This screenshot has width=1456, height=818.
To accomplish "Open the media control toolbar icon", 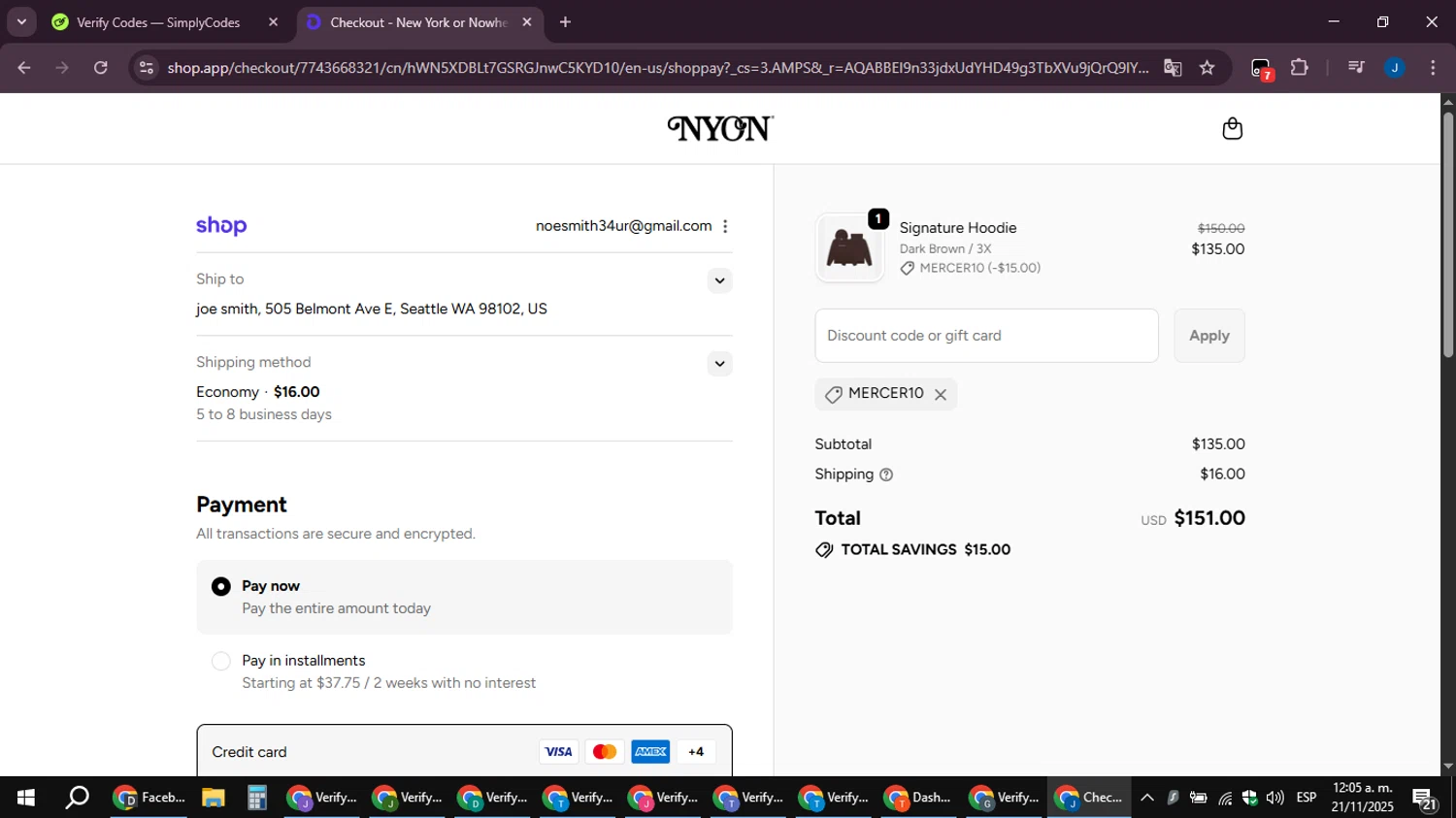I will pyautogui.click(x=1356, y=68).
